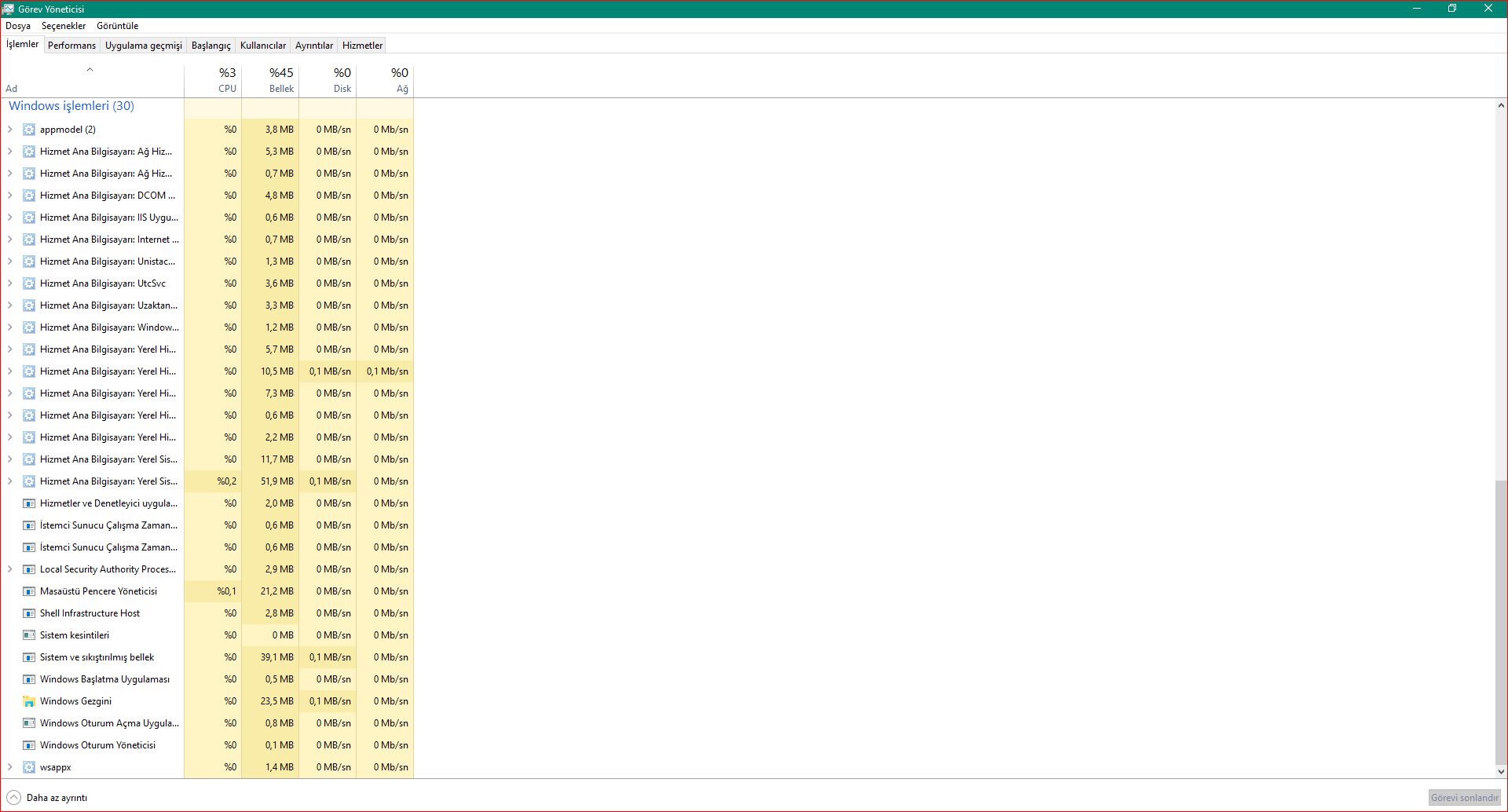Click the Sistem kesintileri icon
The image size is (1508, 812).
click(29, 635)
